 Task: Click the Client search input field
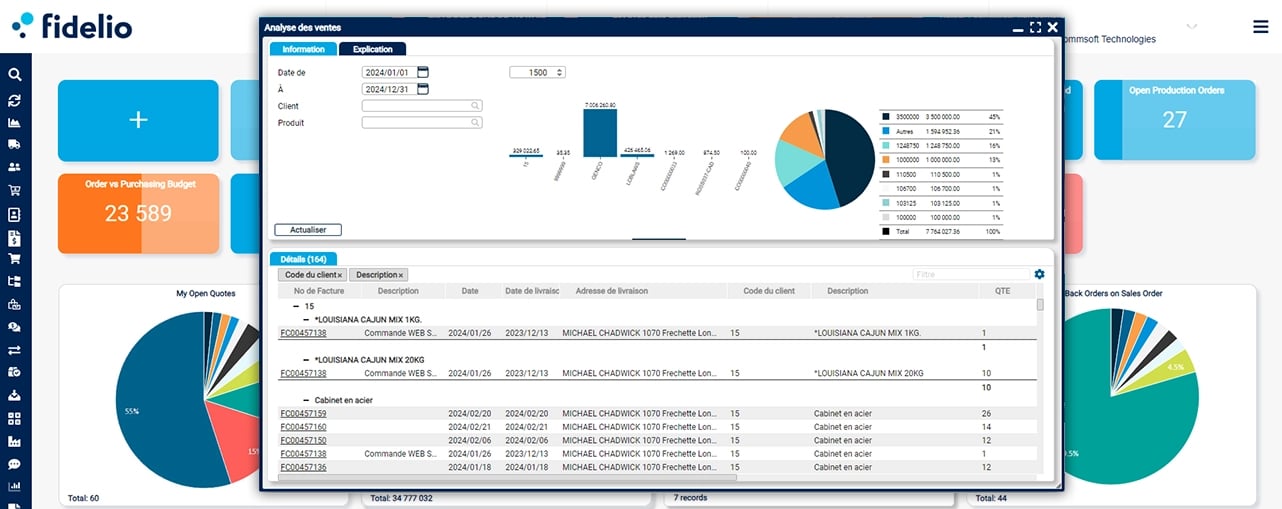pos(422,106)
